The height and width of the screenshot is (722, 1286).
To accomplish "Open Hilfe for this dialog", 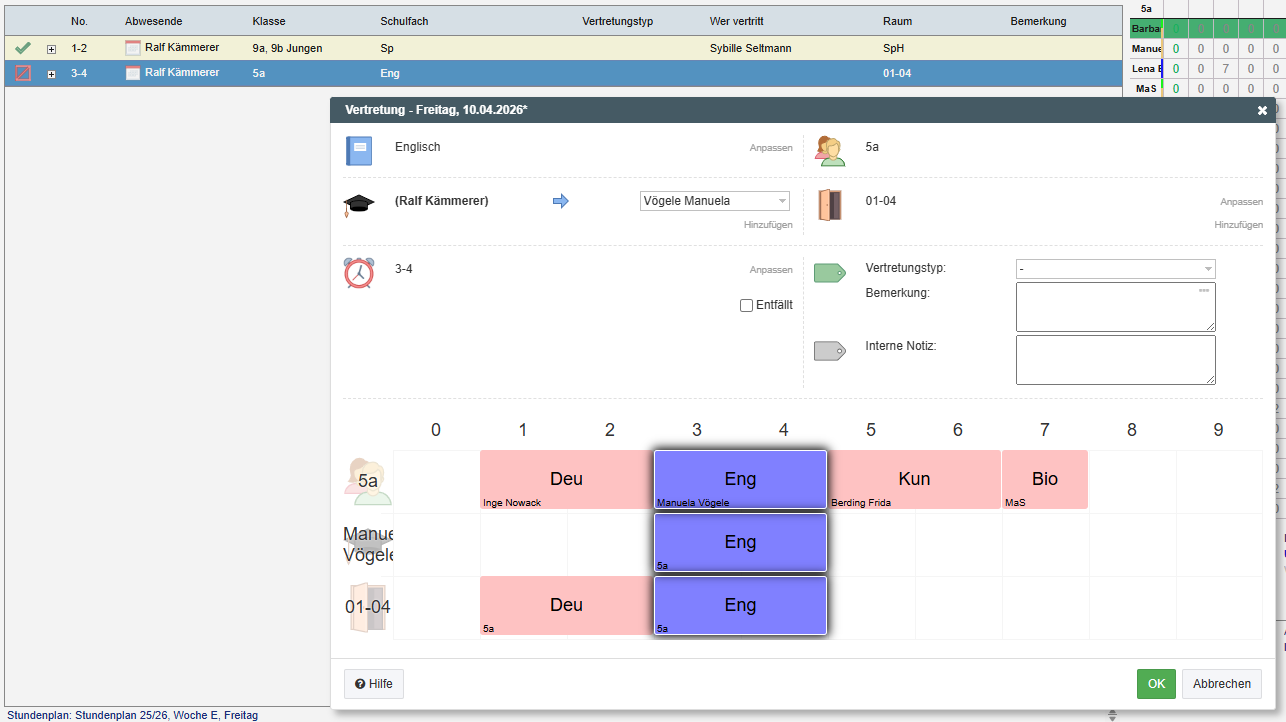I will (x=374, y=684).
